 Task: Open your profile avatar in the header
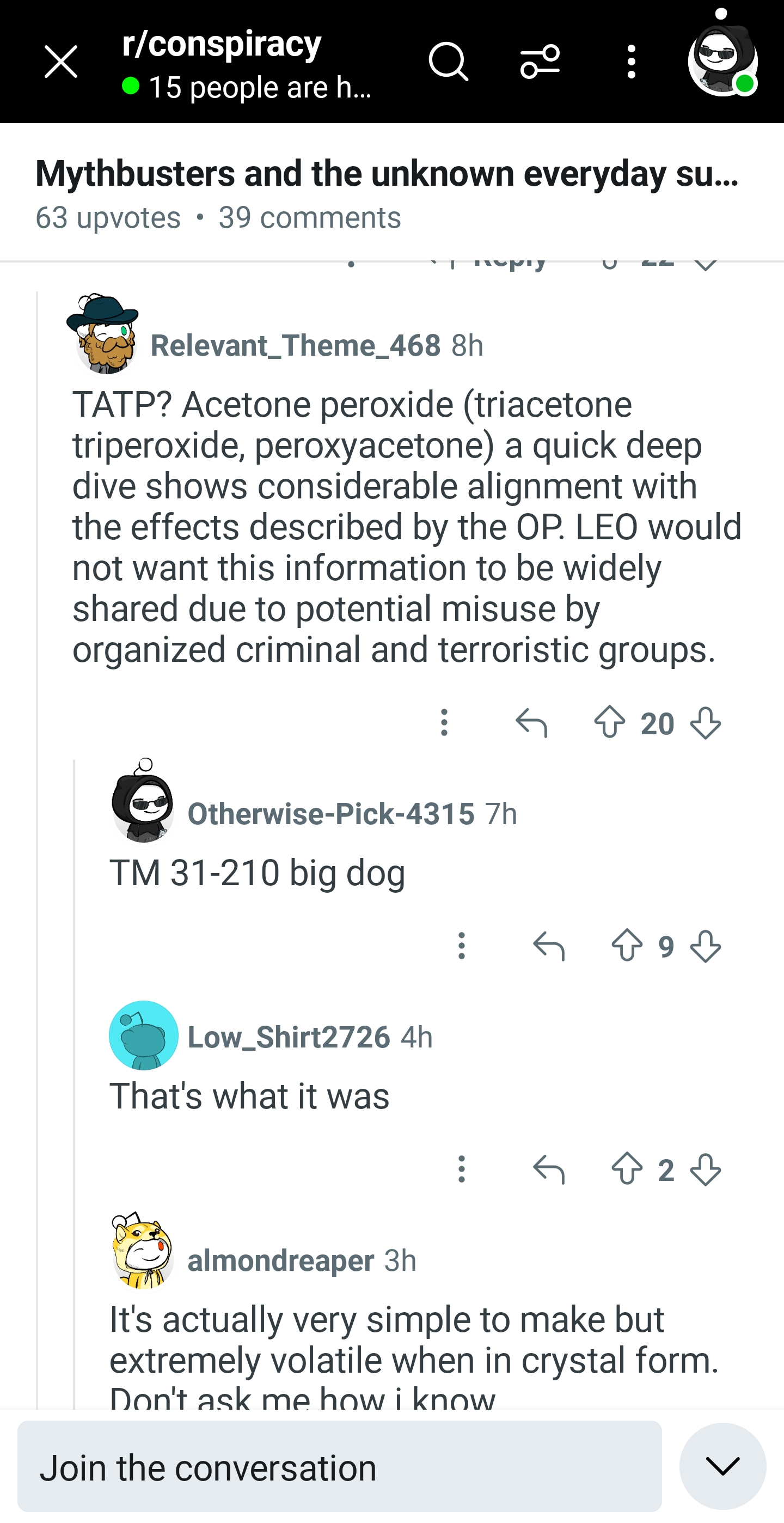[x=722, y=60]
